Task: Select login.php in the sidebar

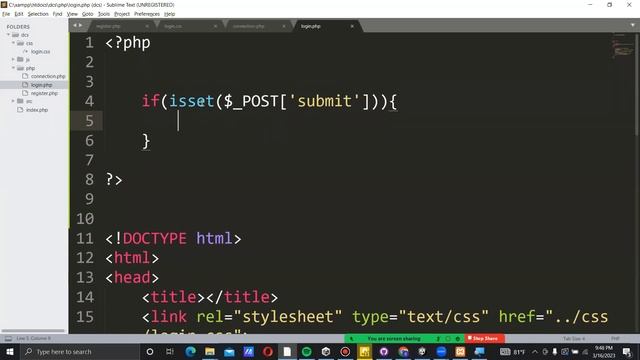Action: tap(41, 85)
